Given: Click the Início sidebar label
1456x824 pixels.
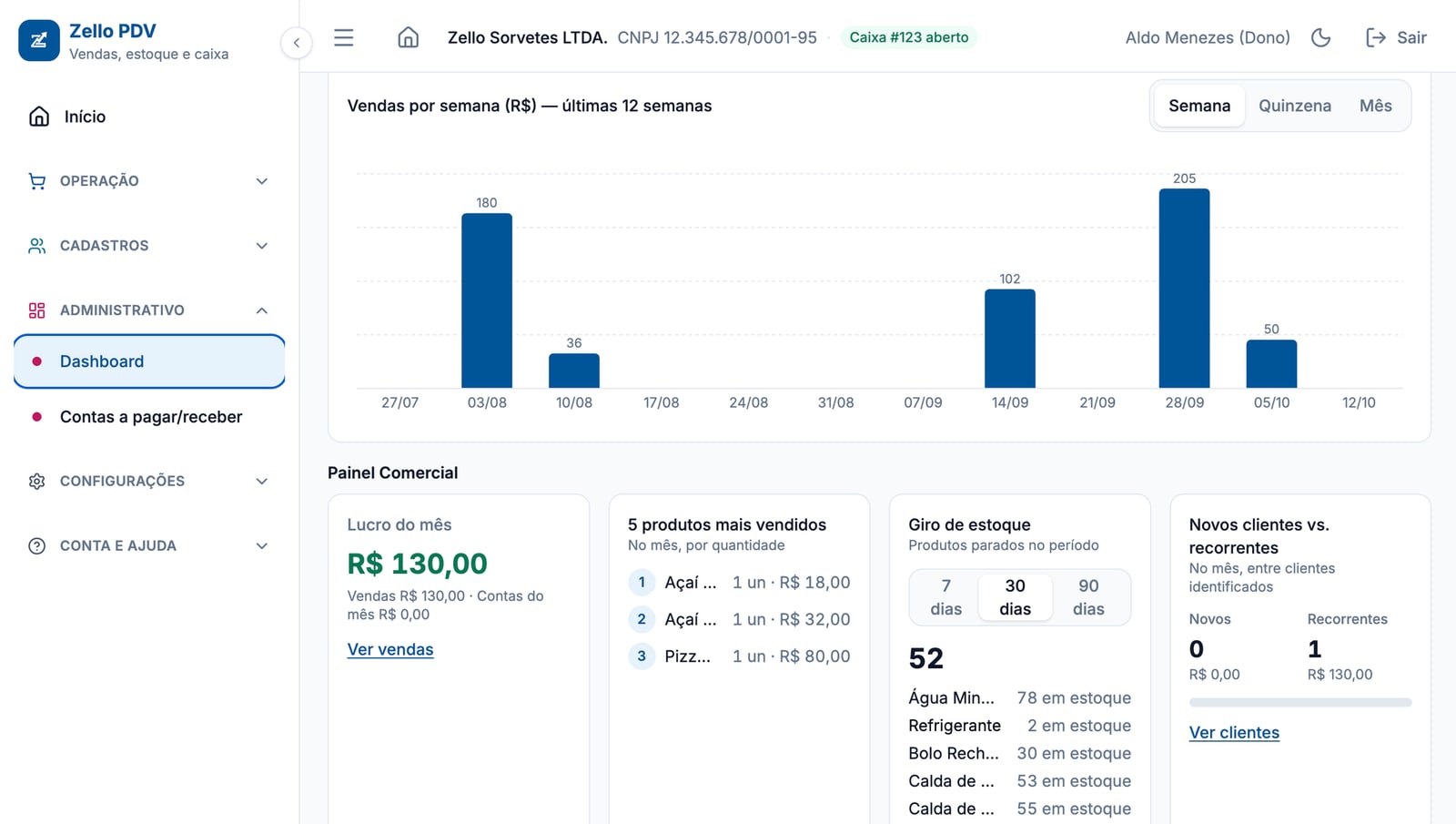Looking at the screenshot, I should pos(85,117).
